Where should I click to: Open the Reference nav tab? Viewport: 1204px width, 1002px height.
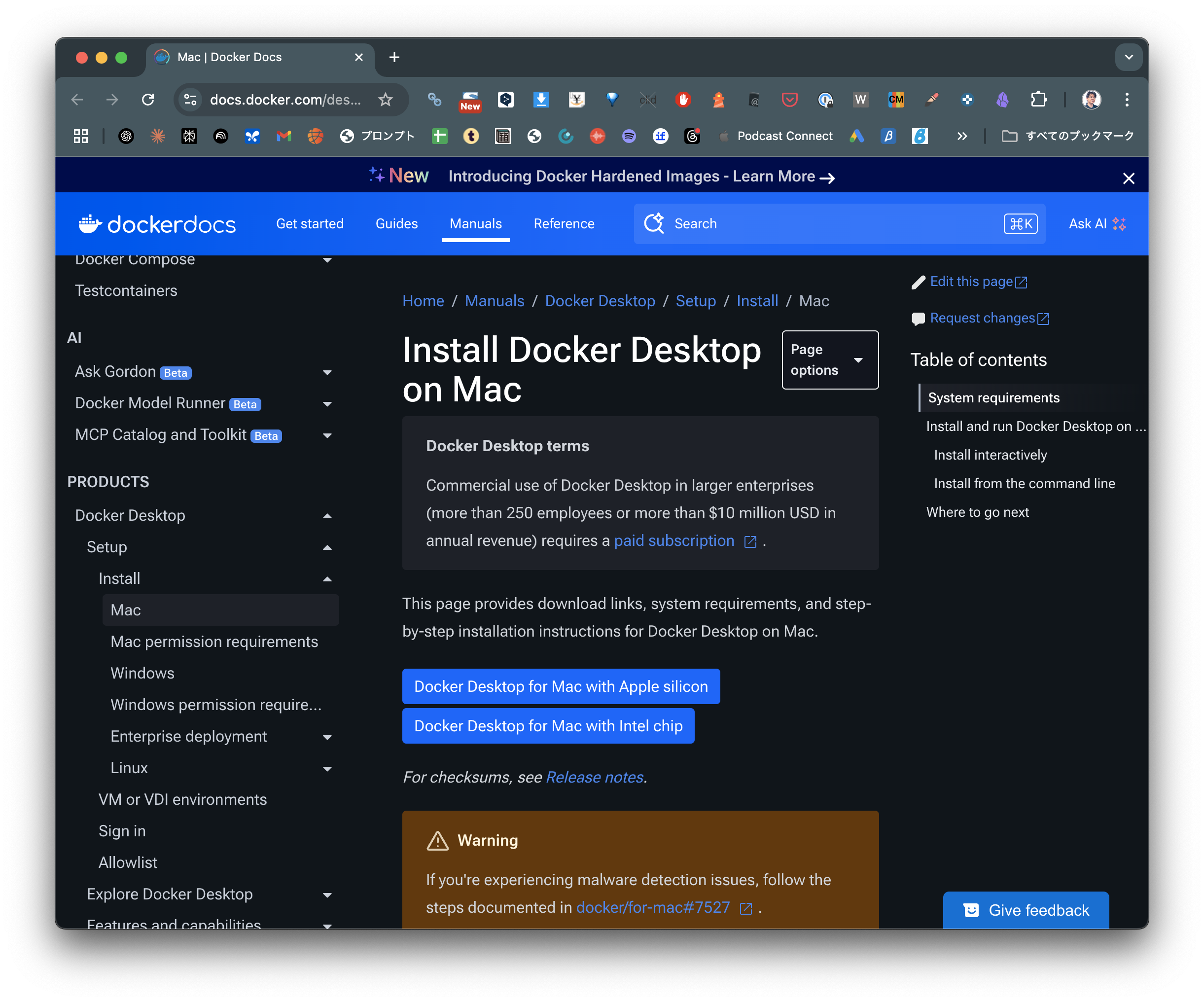(564, 224)
